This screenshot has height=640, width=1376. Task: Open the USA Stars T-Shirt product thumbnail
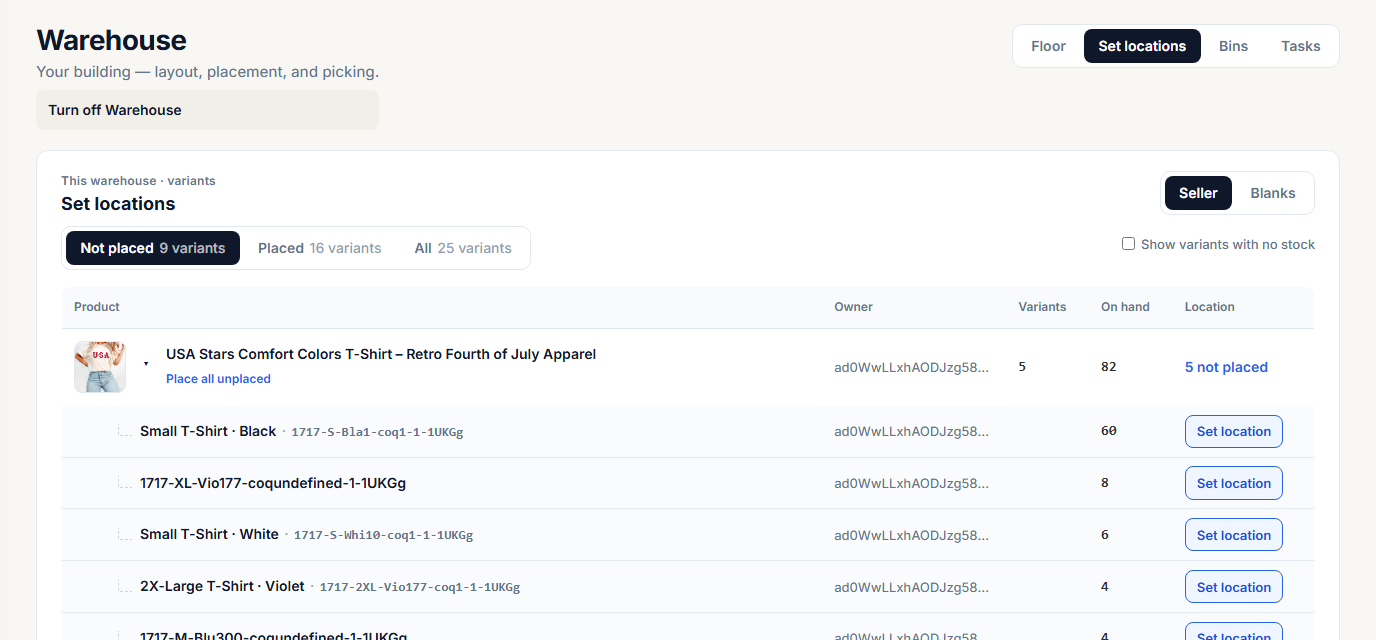(x=100, y=367)
